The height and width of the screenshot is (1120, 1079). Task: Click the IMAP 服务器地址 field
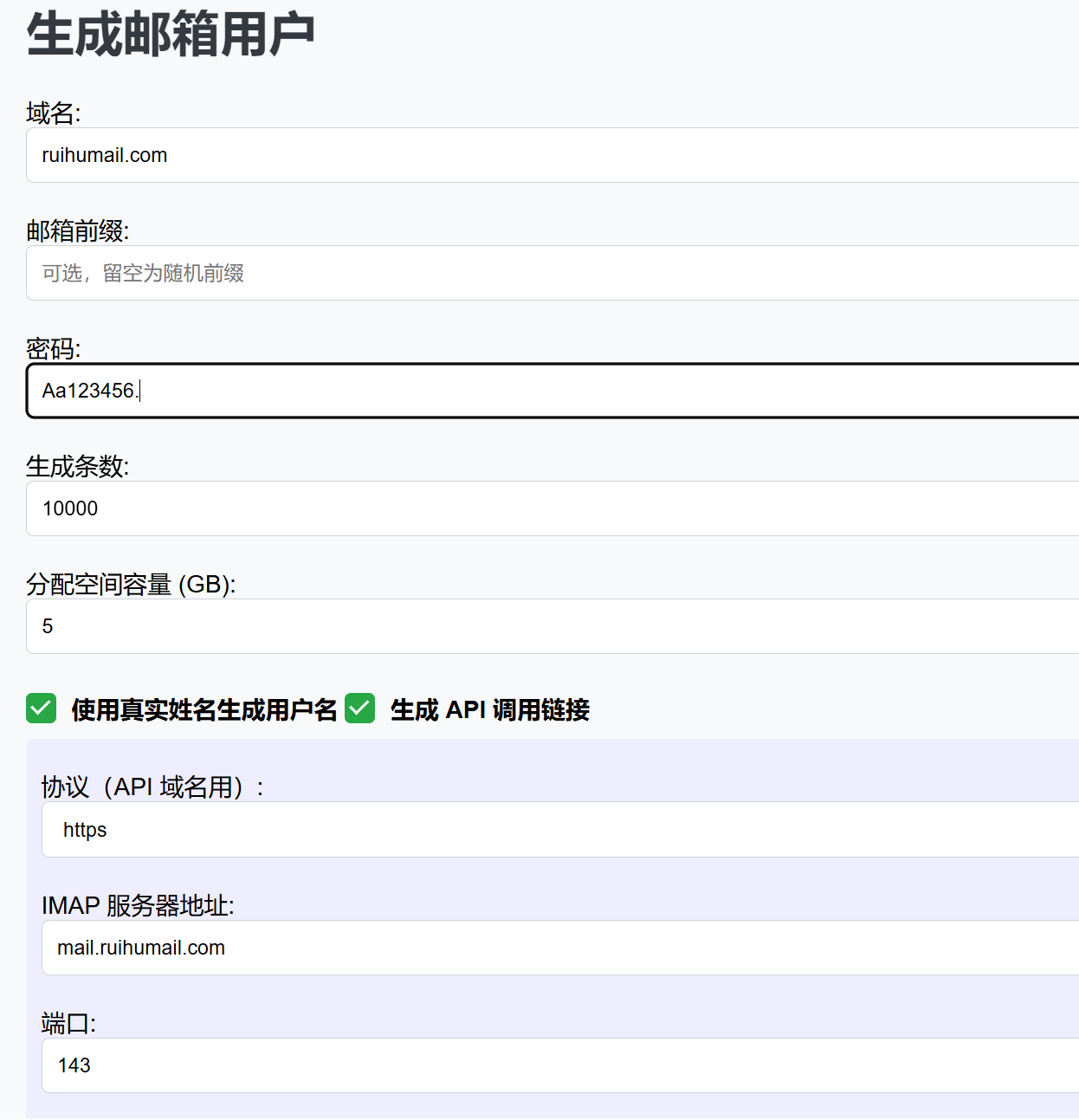[559, 948]
